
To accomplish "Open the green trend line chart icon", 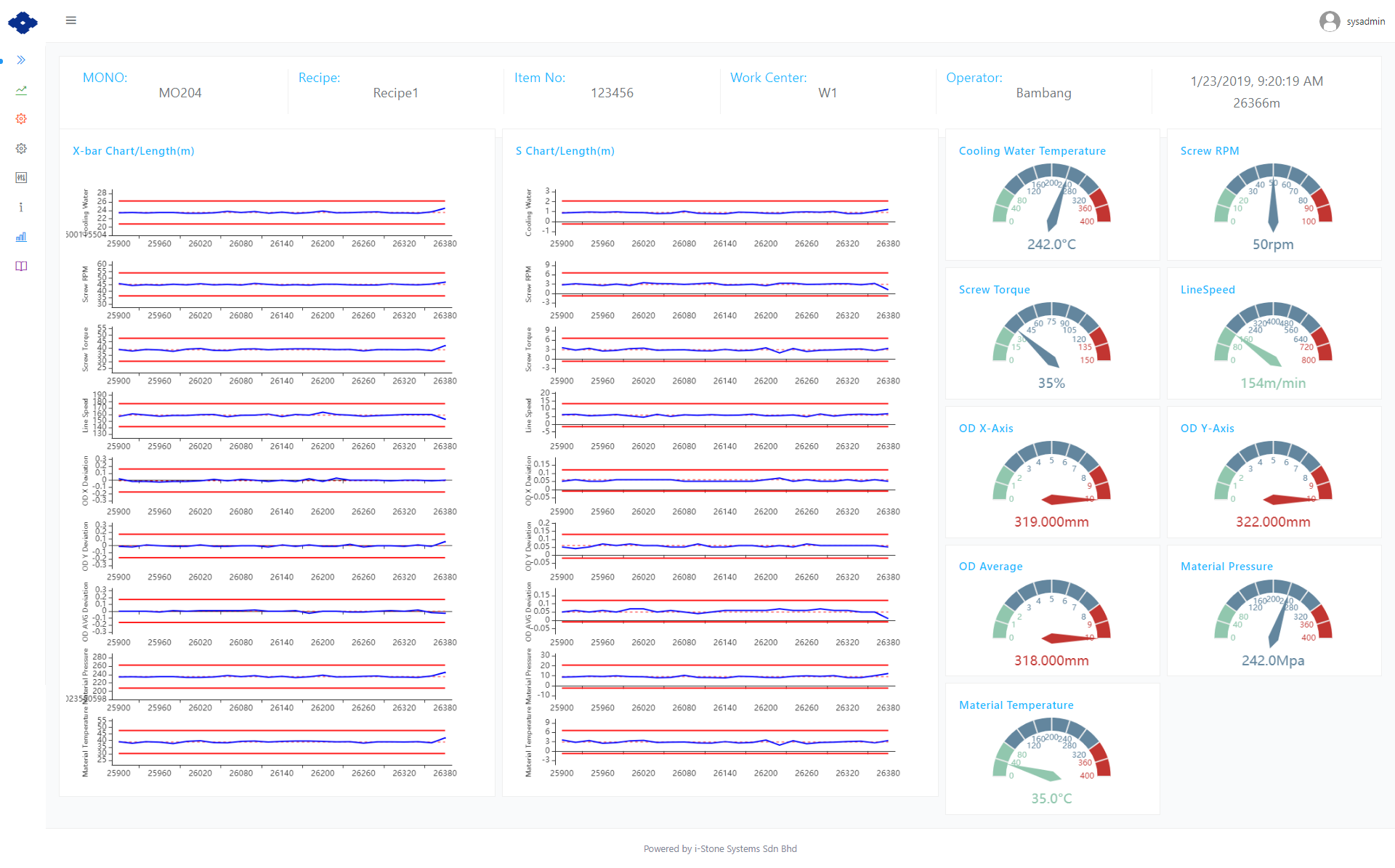I will coord(21,90).
